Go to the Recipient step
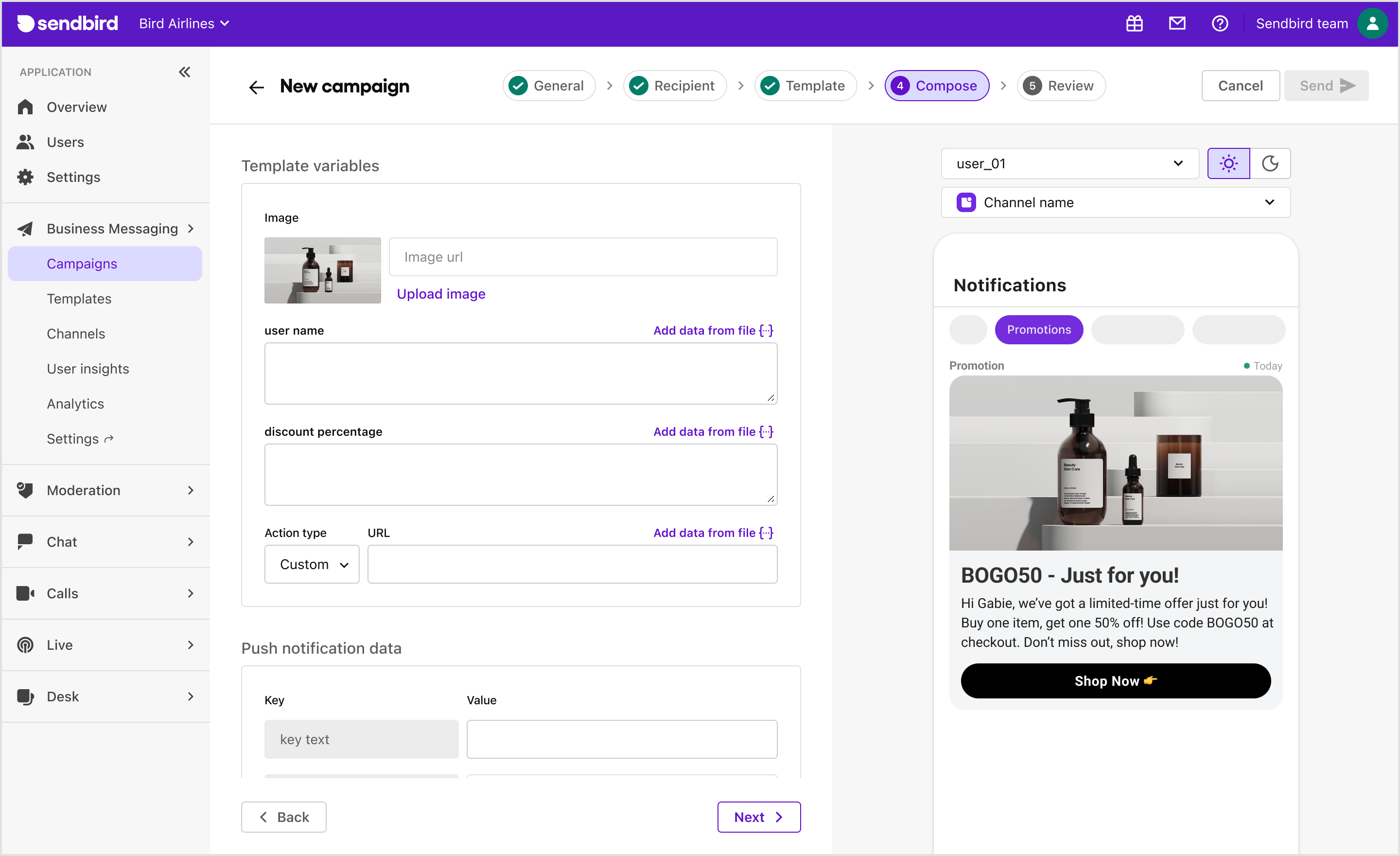Image resolution: width=1400 pixels, height=856 pixels. pyautogui.click(x=674, y=86)
